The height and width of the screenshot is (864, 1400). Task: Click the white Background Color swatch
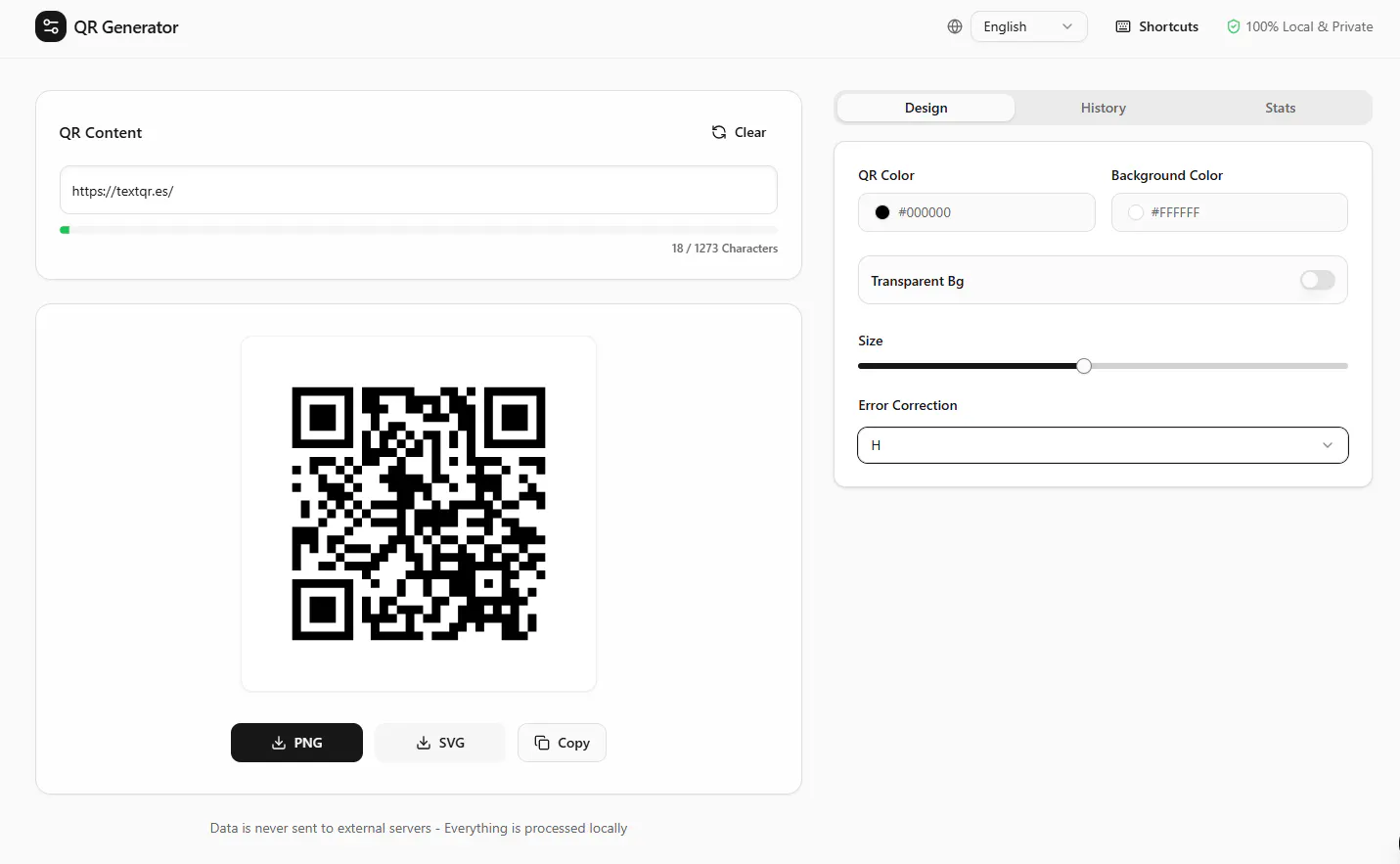tap(1136, 212)
